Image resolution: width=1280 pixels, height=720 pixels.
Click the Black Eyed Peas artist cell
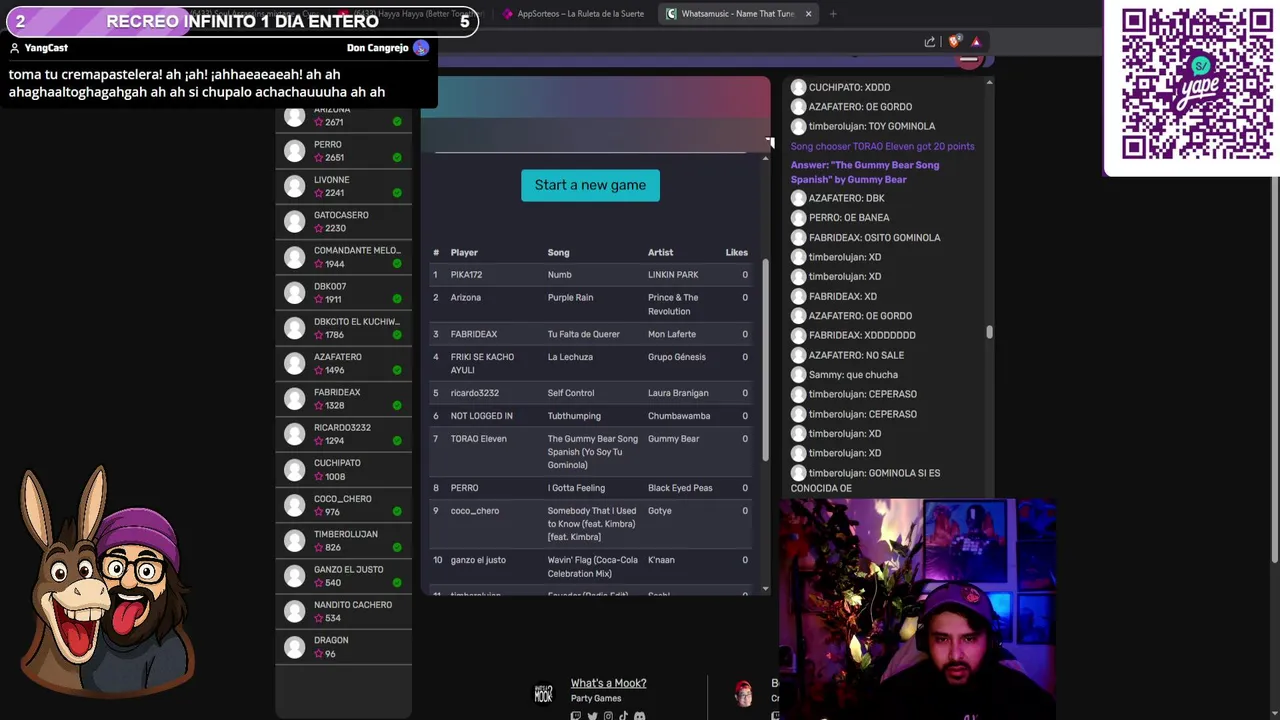680,488
